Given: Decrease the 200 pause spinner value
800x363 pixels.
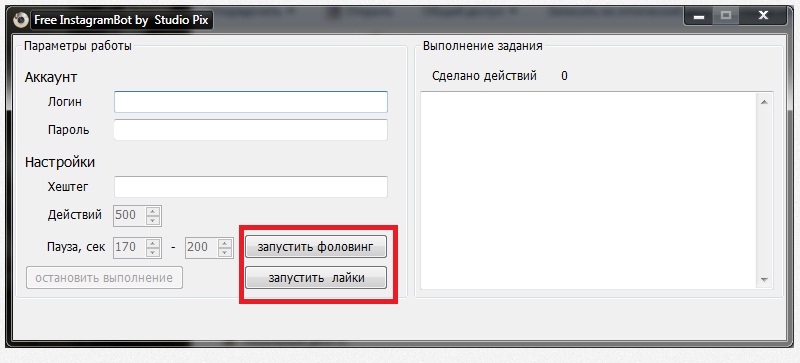Looking at the screenshot, I should tap(225, 253).
